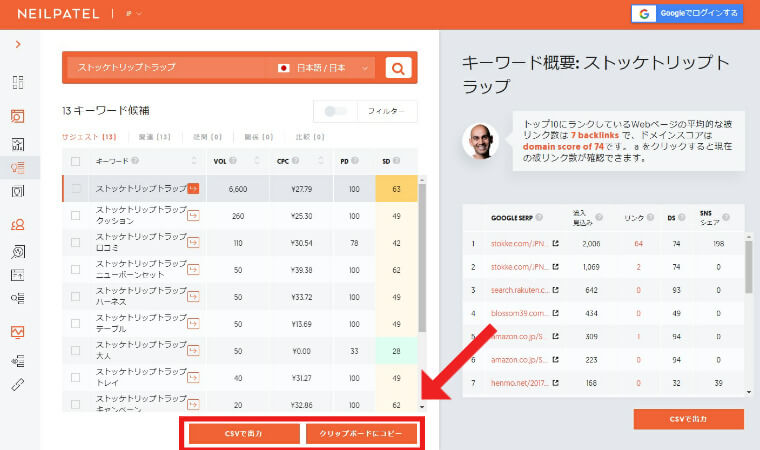Image resolution: width=760 pixels, height=450 pixels.
Task: Click the link ruler icon at the sidebar bottom
Action: [18, 385]
